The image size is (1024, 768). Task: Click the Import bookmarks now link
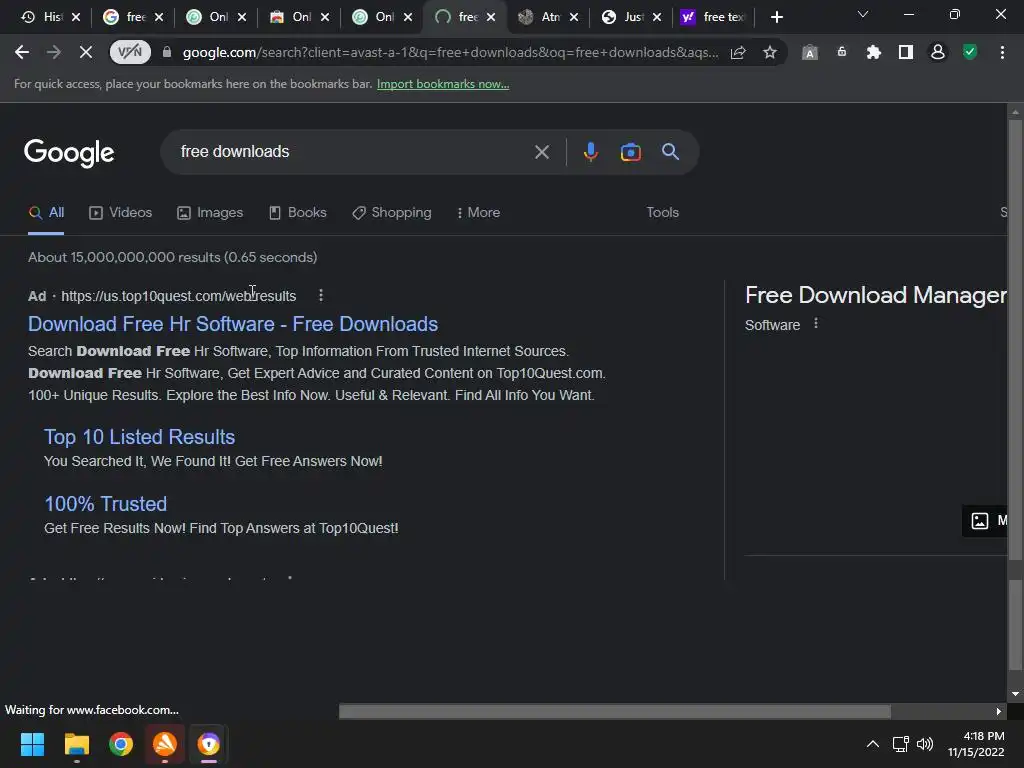443,84
